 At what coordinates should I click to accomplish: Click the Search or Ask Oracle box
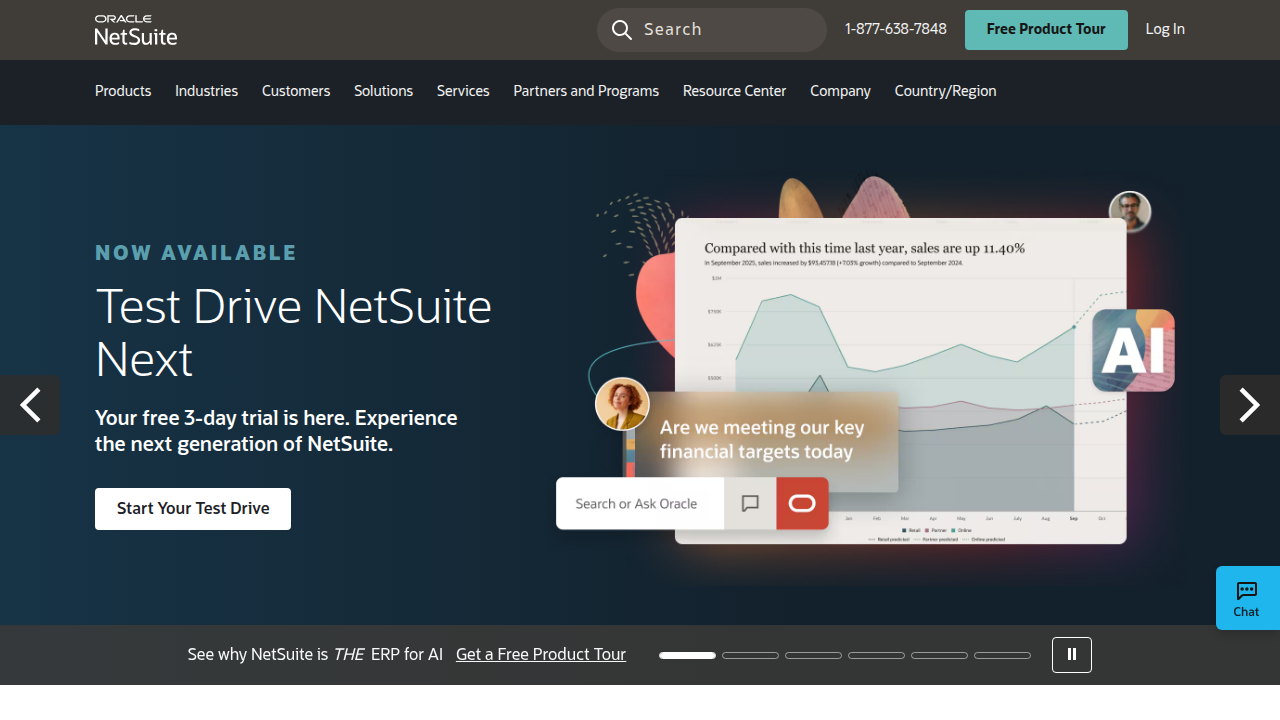(640, 503)
